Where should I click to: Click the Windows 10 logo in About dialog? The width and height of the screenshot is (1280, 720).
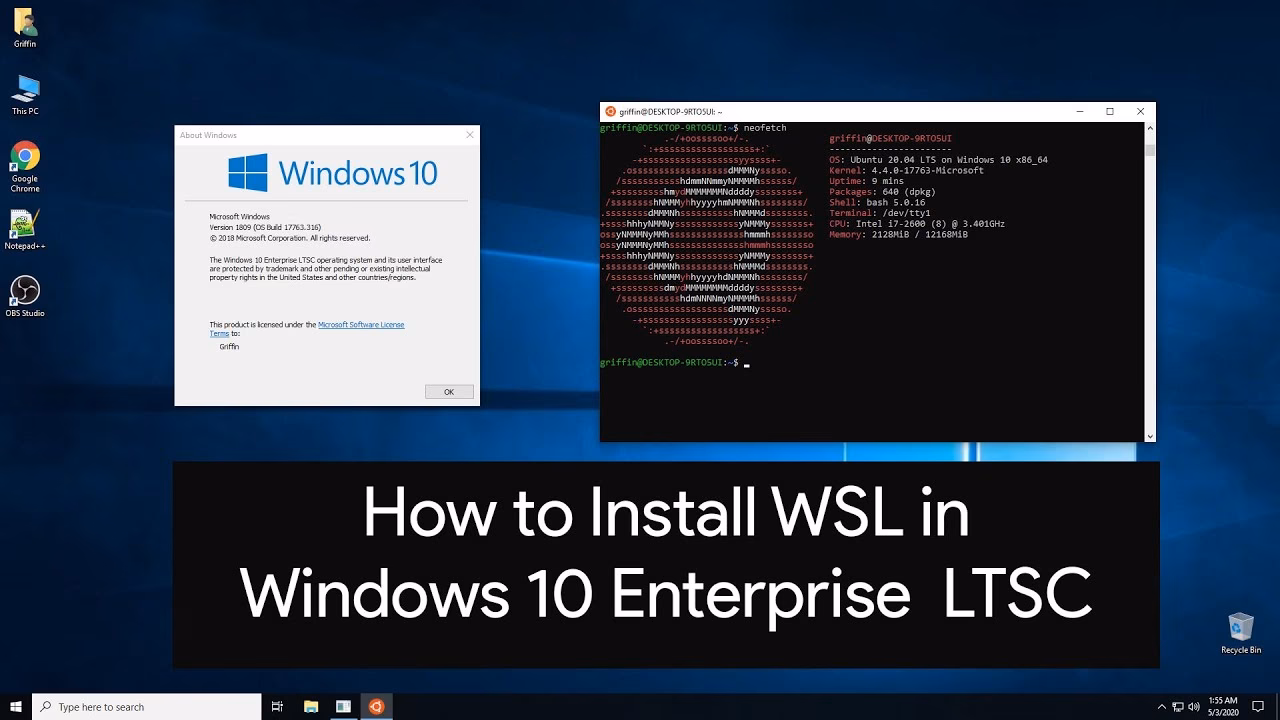pyautogui.click(x=333, y=173)
